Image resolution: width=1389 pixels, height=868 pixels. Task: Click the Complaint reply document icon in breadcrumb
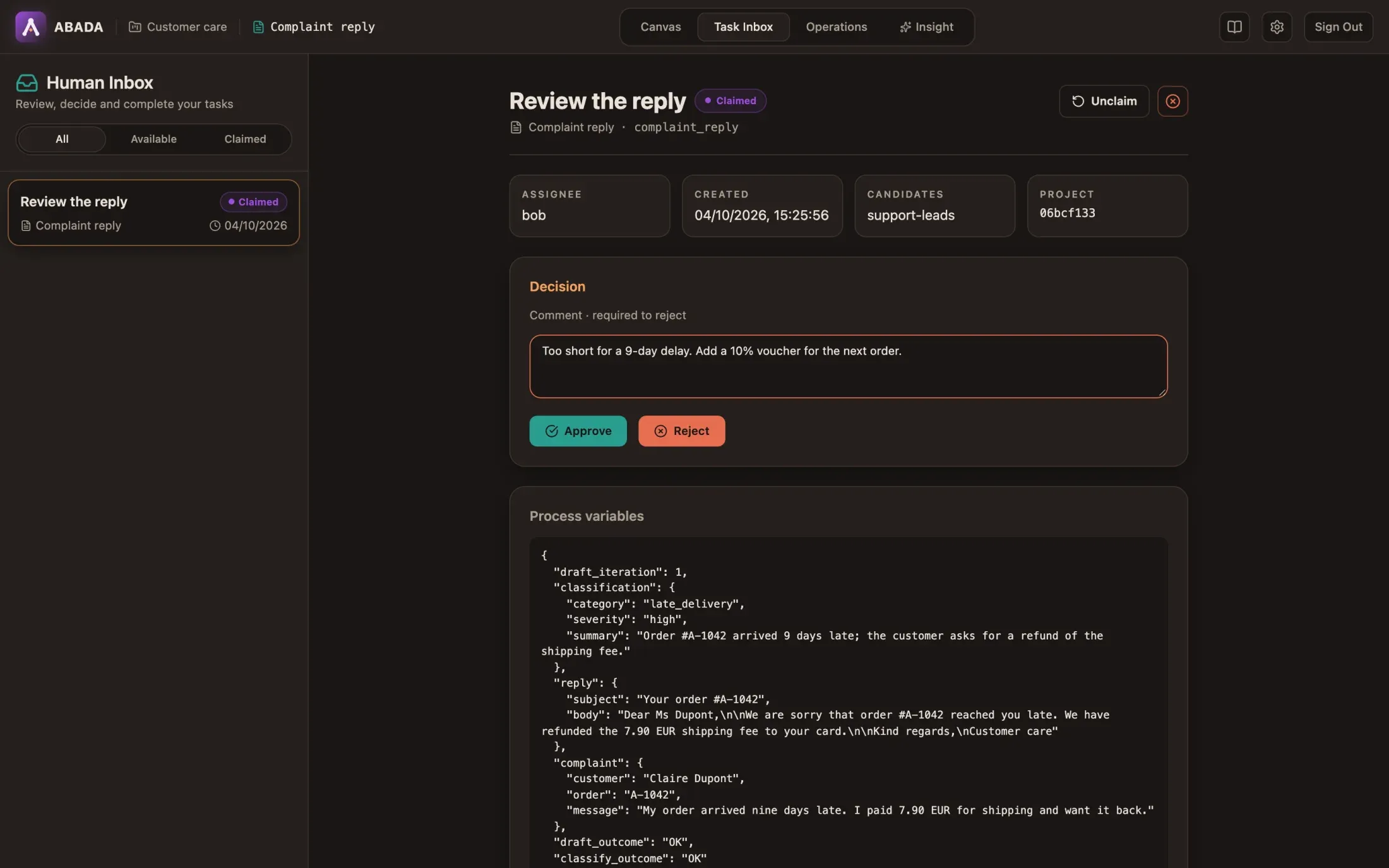click(258, 27)
